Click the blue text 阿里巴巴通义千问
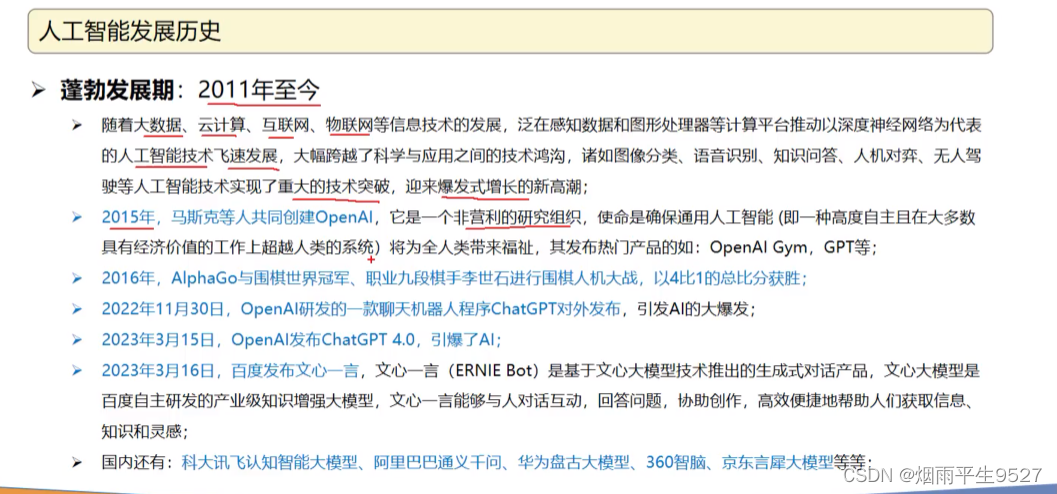1057x494 pixels. (437, 462)
